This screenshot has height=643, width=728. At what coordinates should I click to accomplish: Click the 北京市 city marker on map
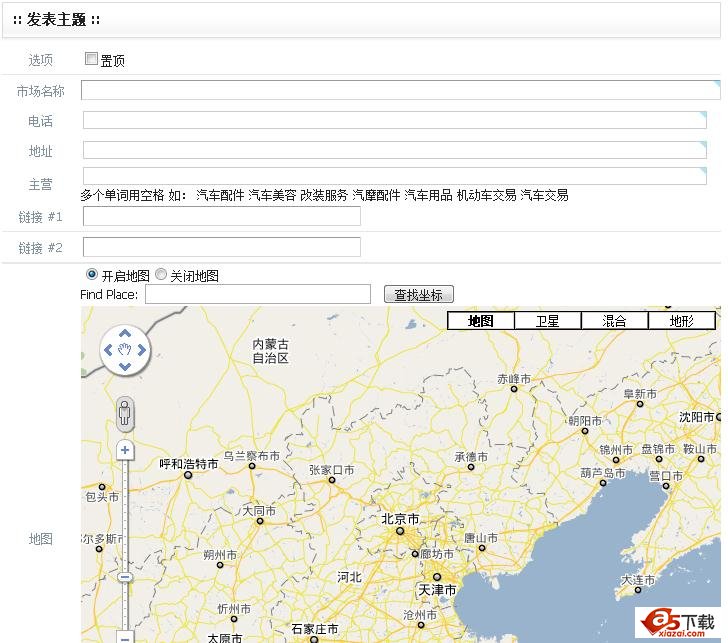click(x=400, y=530)
